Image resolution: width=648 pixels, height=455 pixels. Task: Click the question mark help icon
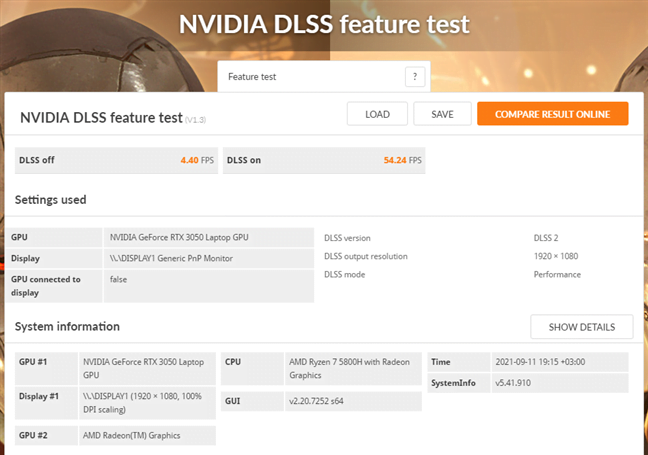pyautogui.click(x=415, y=76)
